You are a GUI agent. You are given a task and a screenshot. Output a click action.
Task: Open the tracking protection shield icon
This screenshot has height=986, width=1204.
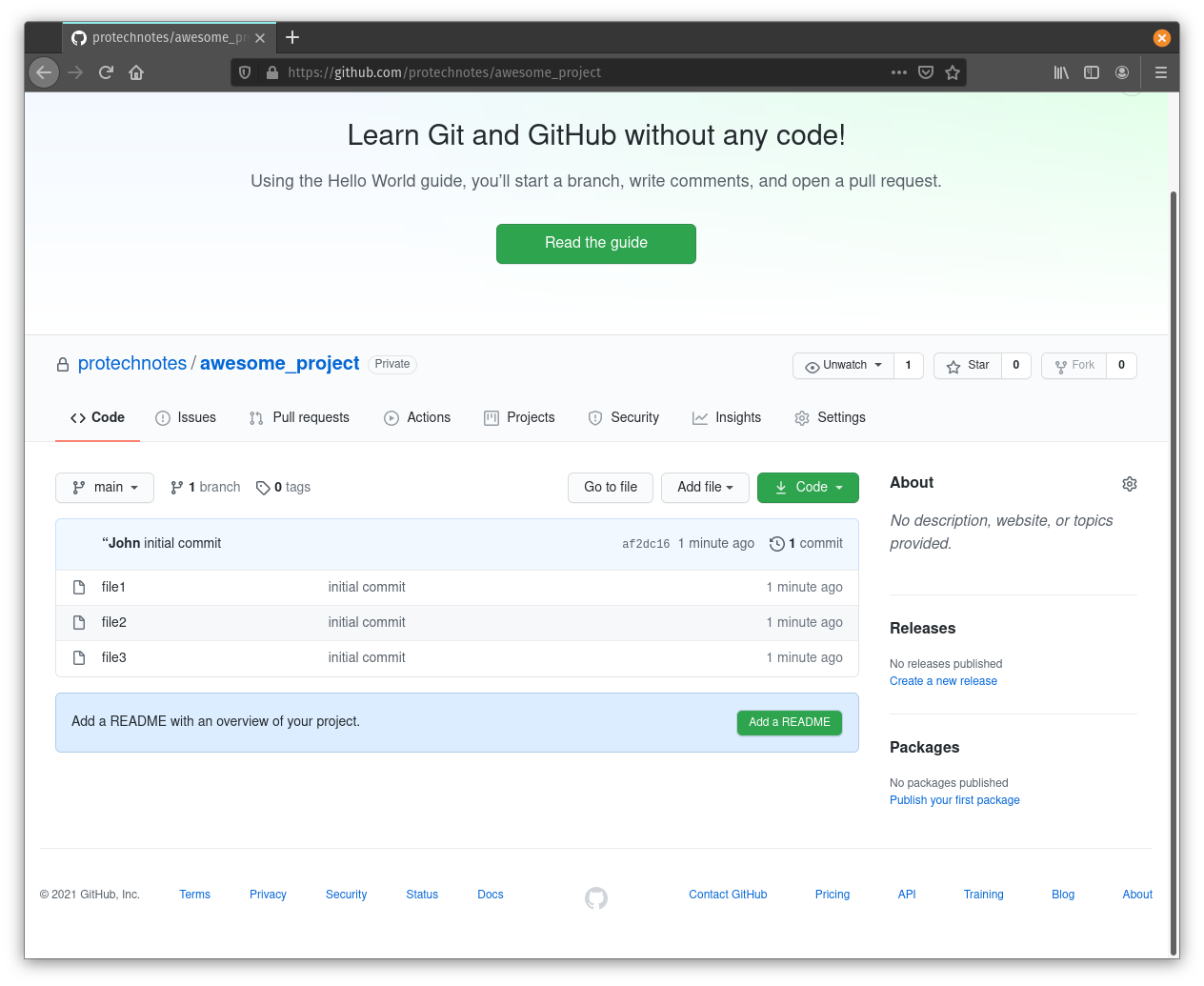(x=245, y=72)
